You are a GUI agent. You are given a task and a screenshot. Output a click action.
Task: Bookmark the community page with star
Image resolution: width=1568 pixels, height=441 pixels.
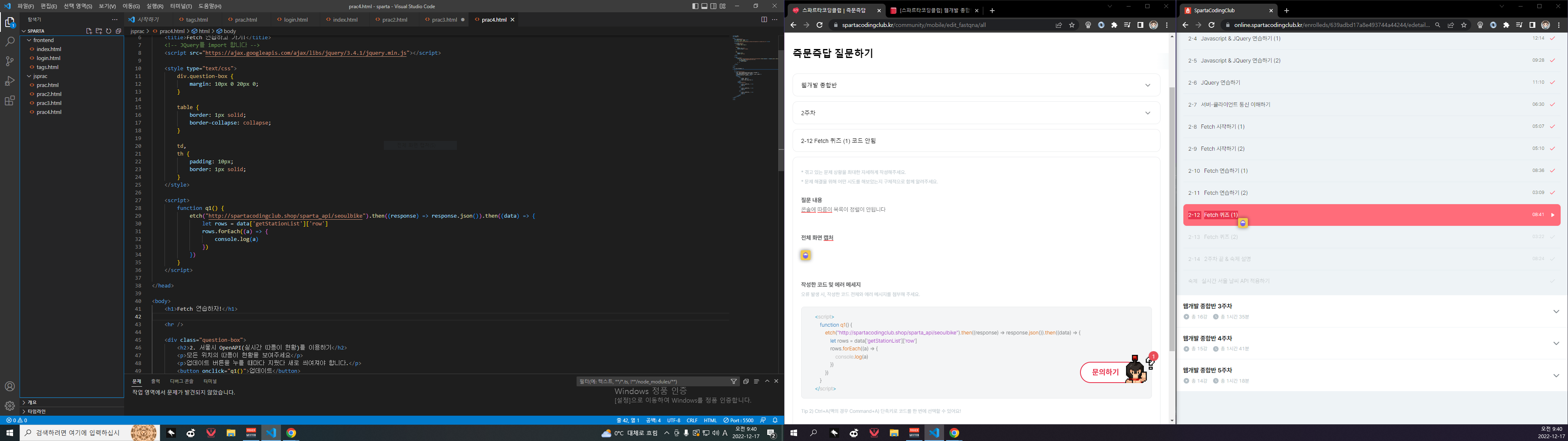[x=1072, y=25]
